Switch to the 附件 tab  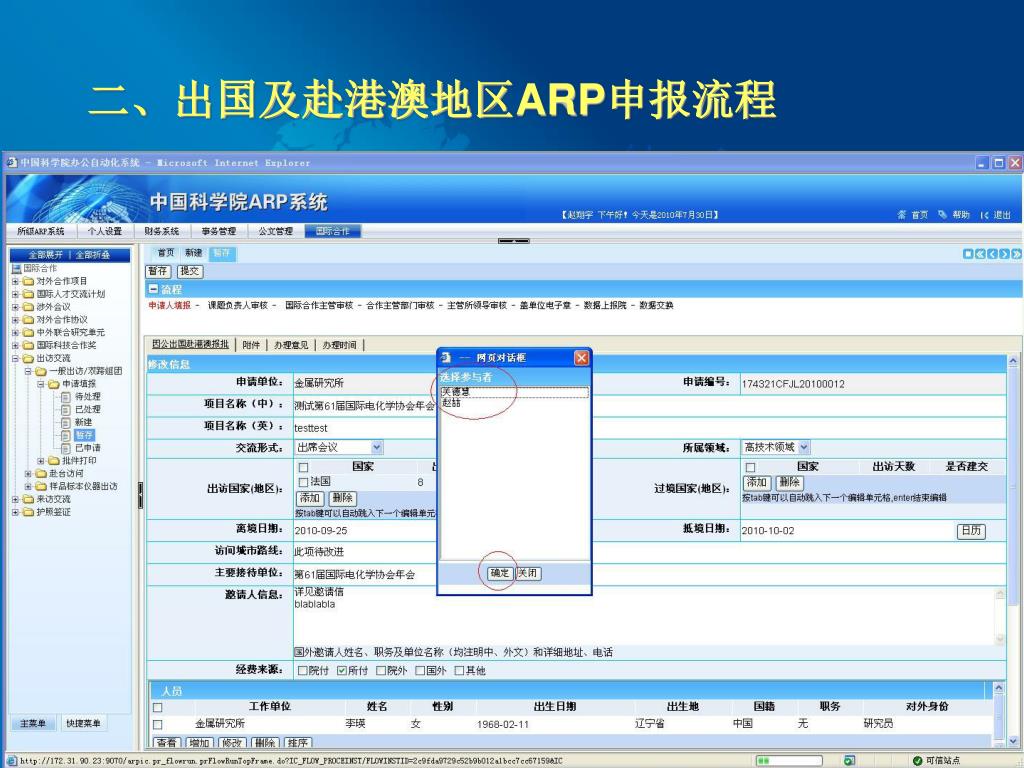pyautogui.click(x=251, y=345)
